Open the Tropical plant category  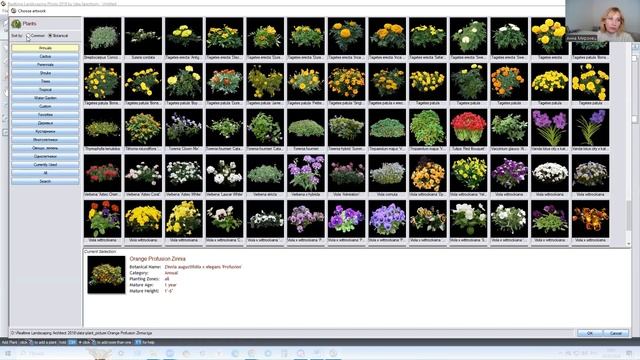pyautogui.click(x=45, y=90)
